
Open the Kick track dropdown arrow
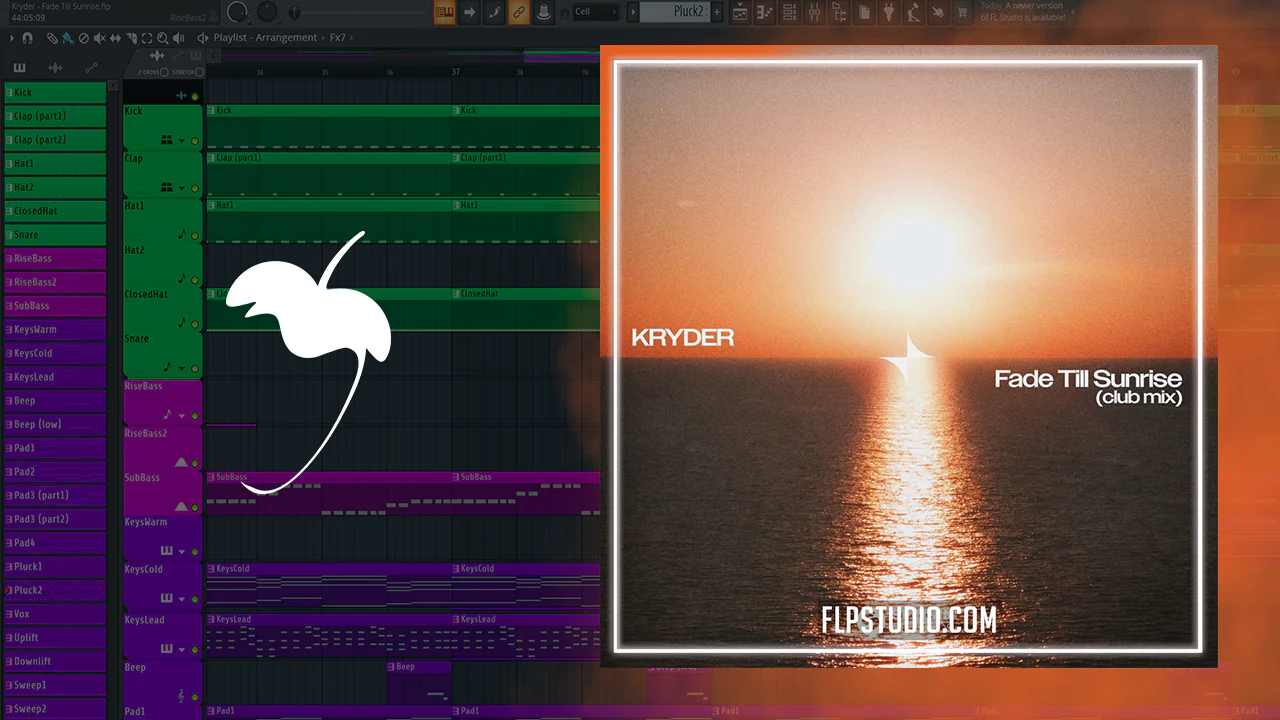pos(181,141)
